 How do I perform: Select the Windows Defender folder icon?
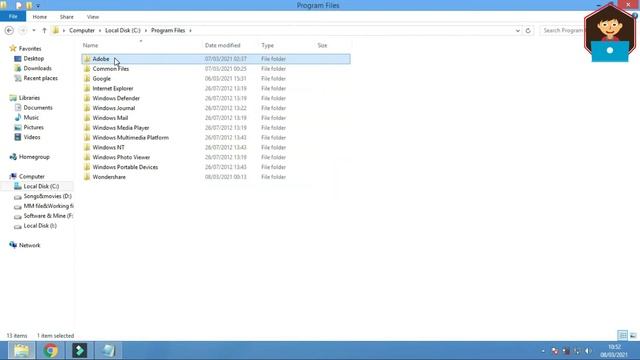coord(87,98)
